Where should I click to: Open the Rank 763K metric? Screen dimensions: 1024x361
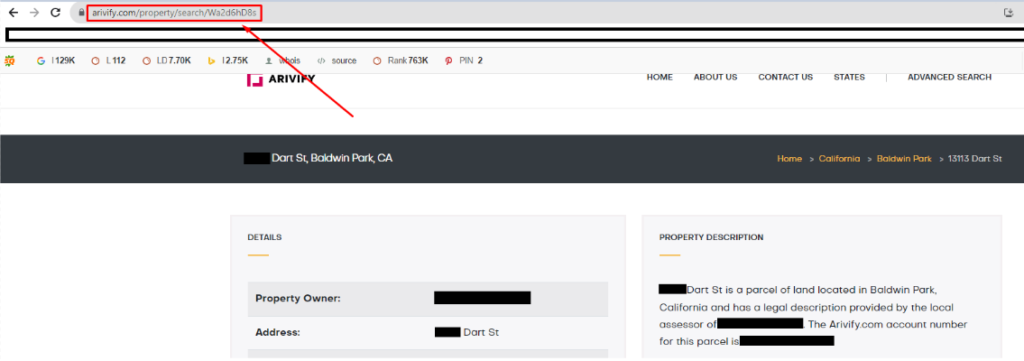[400, 61]
